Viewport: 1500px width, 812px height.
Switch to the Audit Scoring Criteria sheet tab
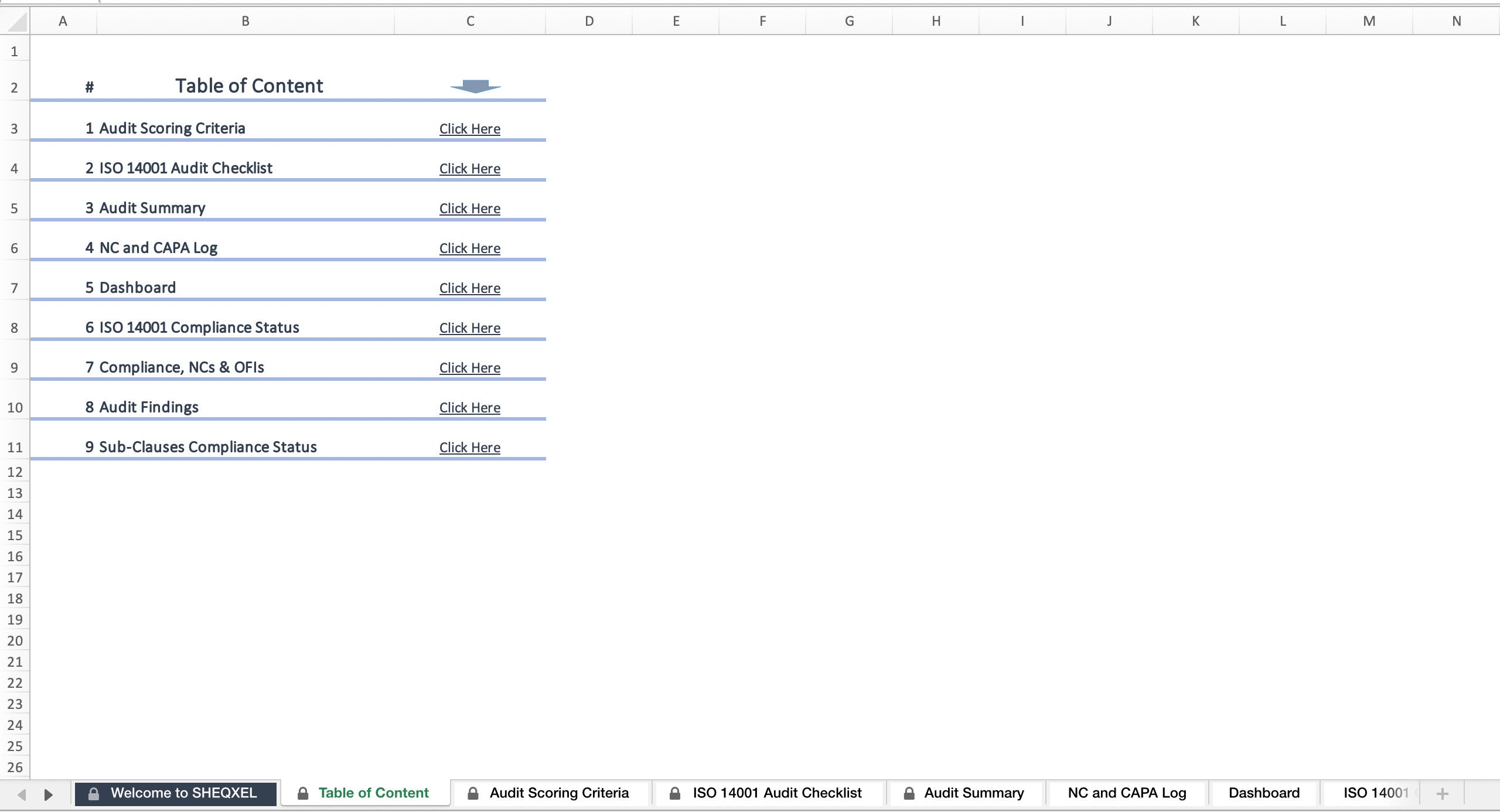(x=559, y=793)
